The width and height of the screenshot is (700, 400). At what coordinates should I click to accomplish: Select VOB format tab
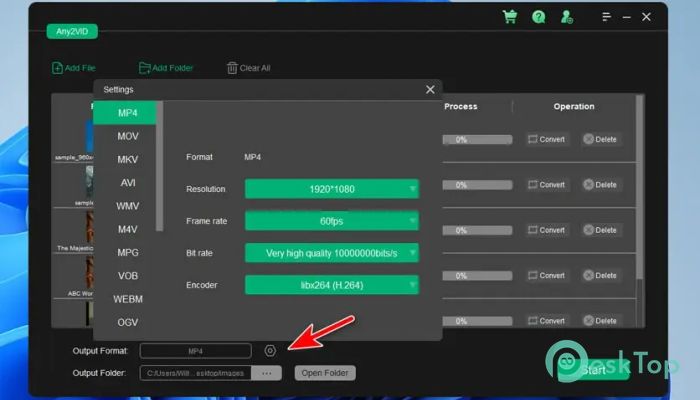point(128,275)
